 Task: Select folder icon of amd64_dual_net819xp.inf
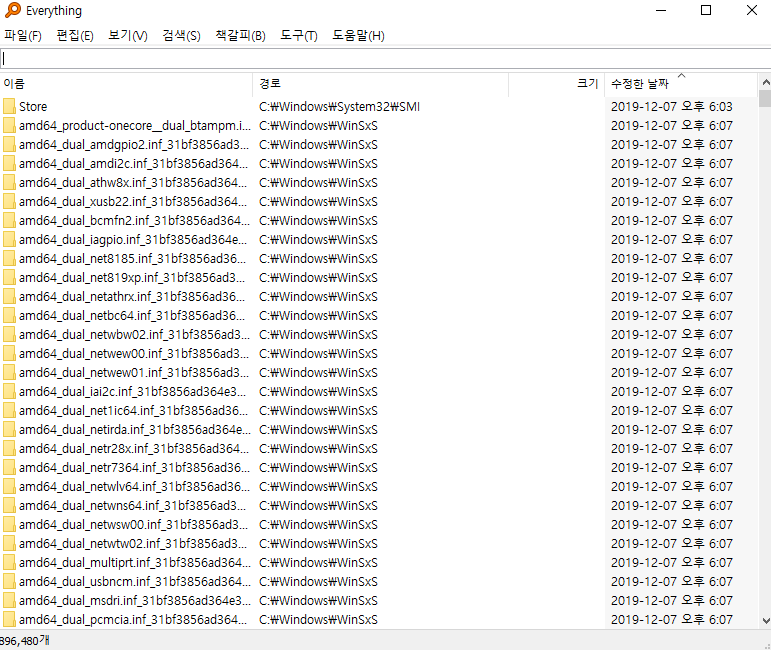pyautogui.click(x=9, y=278)
